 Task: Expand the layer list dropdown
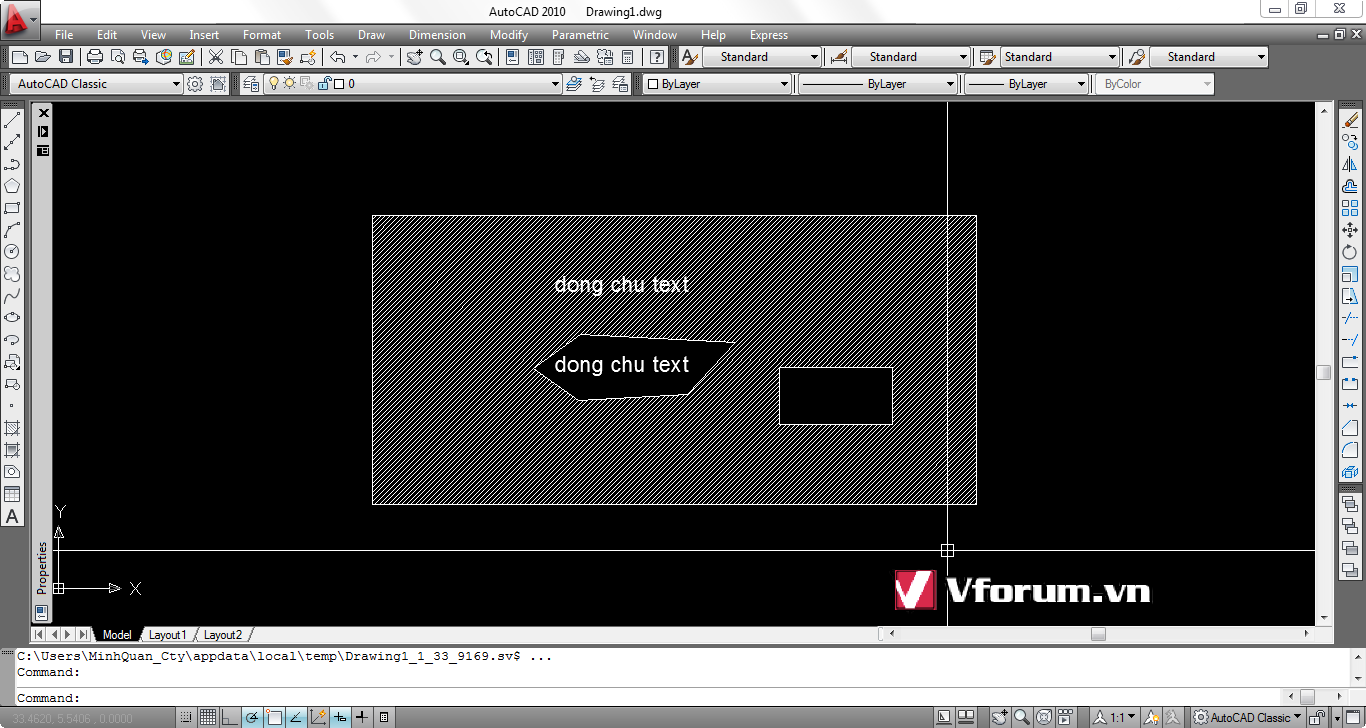pyautogui.click(x=555, y=84)
